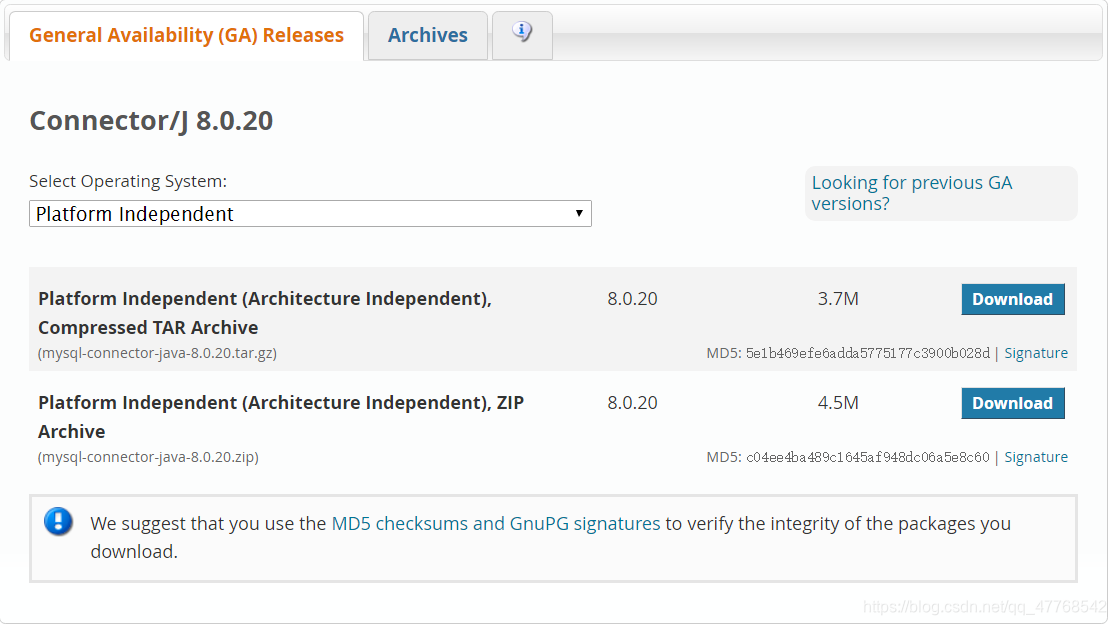1116x625 pixels.
Task: Click the blue exclamation notice icon
Action: coord(58,522)
